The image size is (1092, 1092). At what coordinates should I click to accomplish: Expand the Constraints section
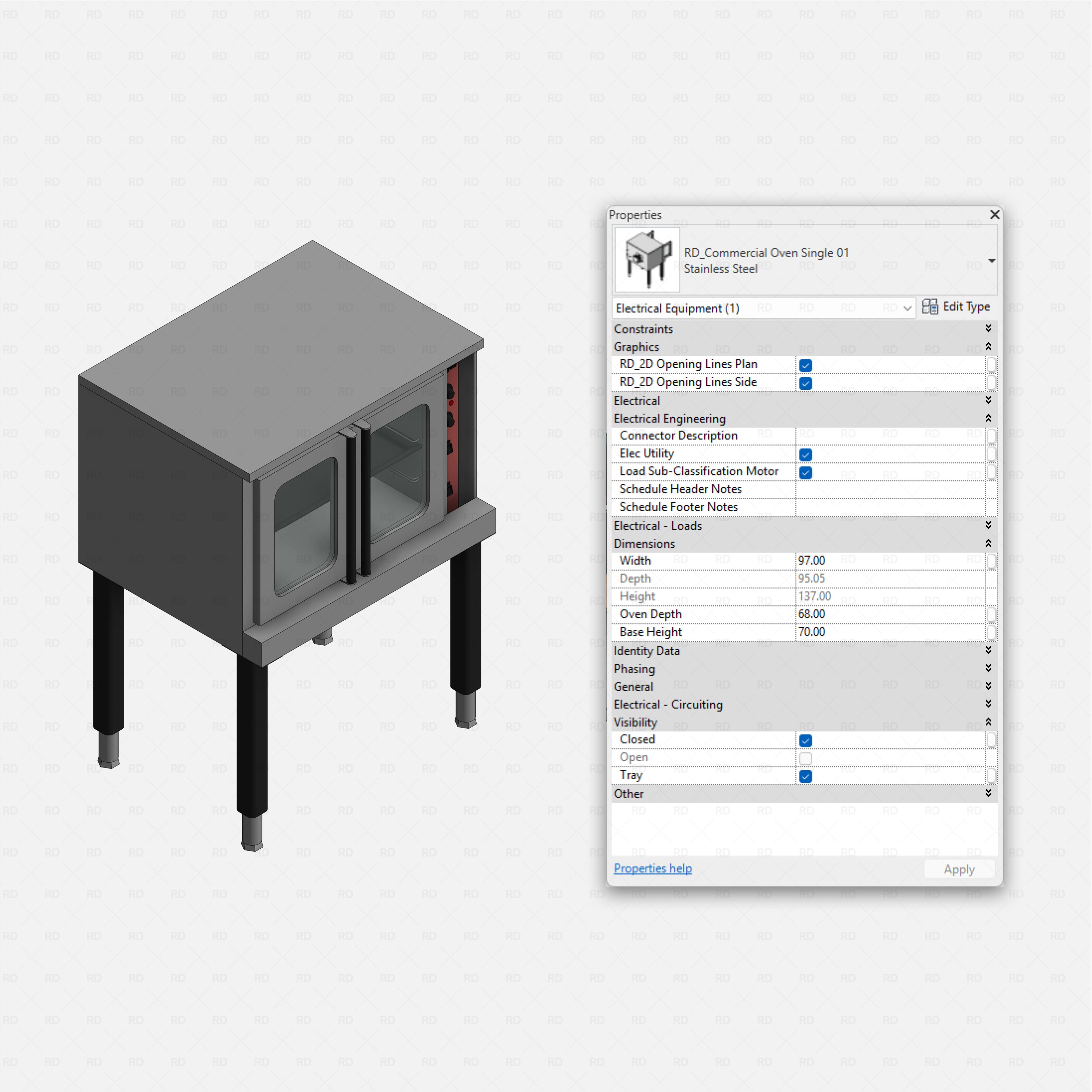(988, 328)
